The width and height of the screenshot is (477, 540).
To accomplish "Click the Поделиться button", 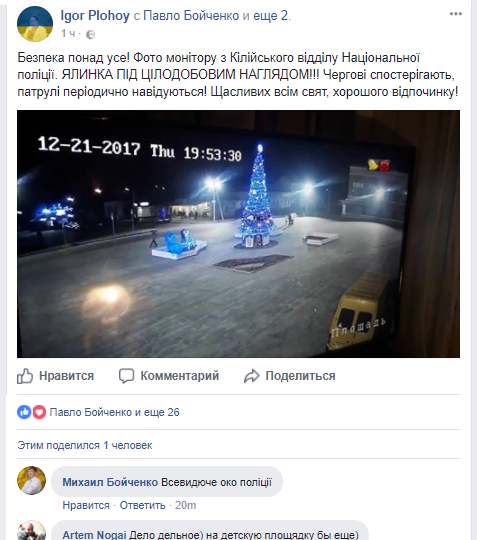I will tap(289, 376).
